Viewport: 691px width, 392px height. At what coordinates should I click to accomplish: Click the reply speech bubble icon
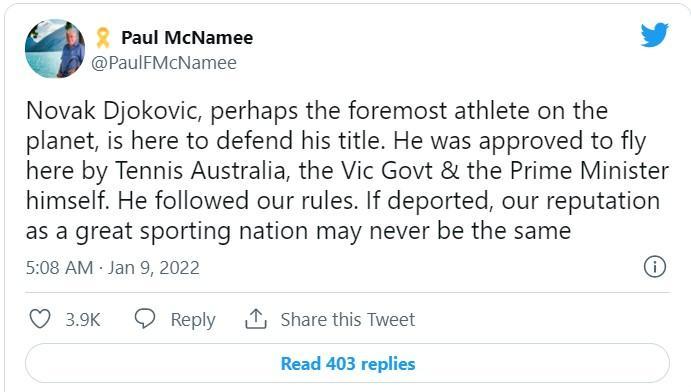pos(145,318)
